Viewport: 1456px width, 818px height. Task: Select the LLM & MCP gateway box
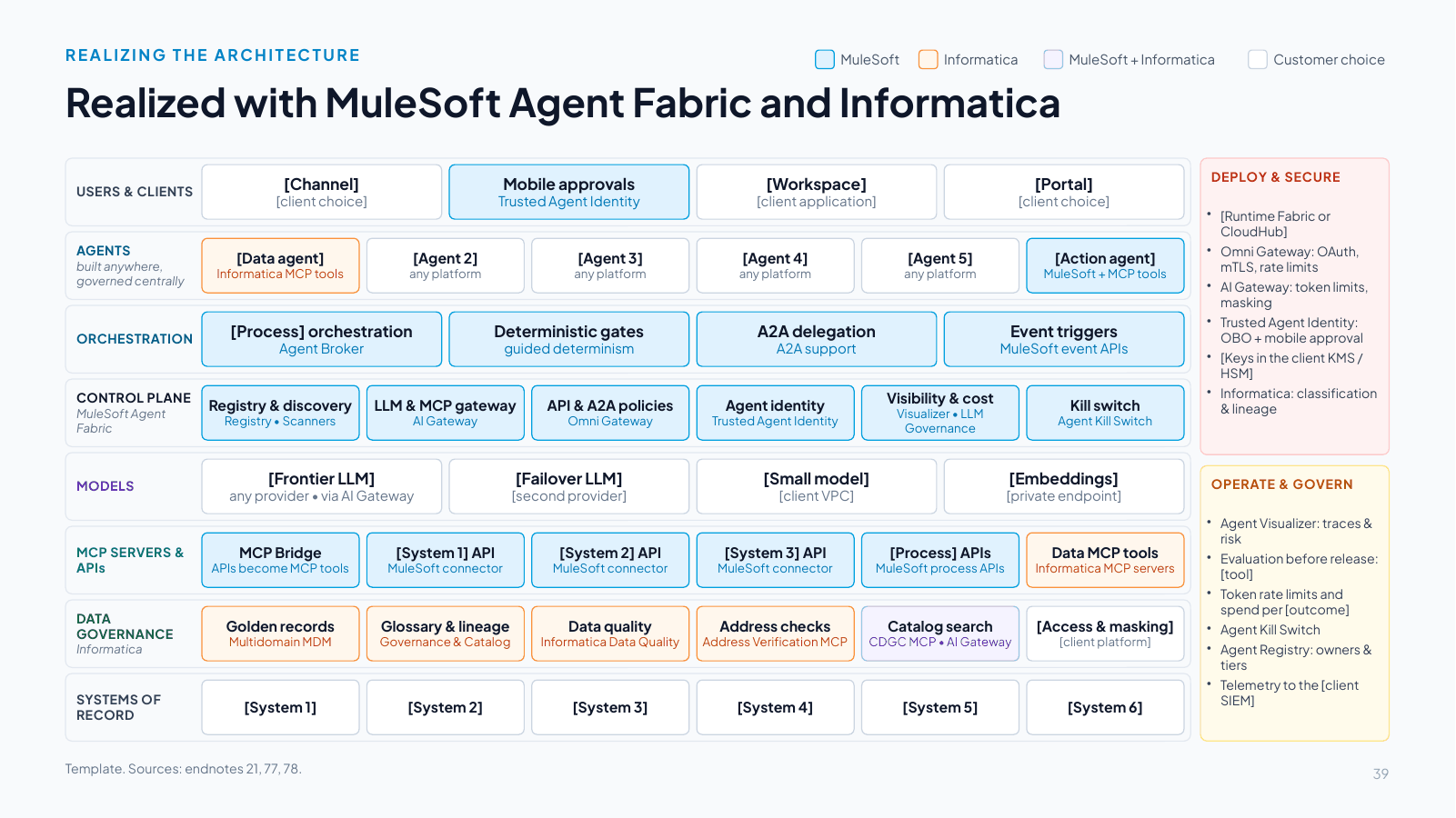(446, 413)
